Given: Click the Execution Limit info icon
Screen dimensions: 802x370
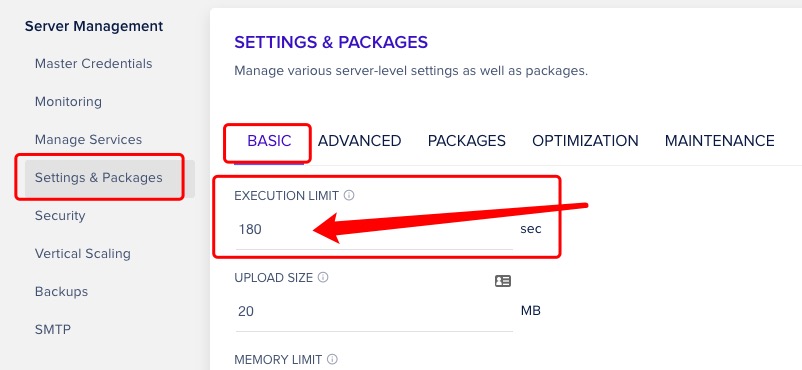Looking at the screenshot, I should [x=349, y=195].
